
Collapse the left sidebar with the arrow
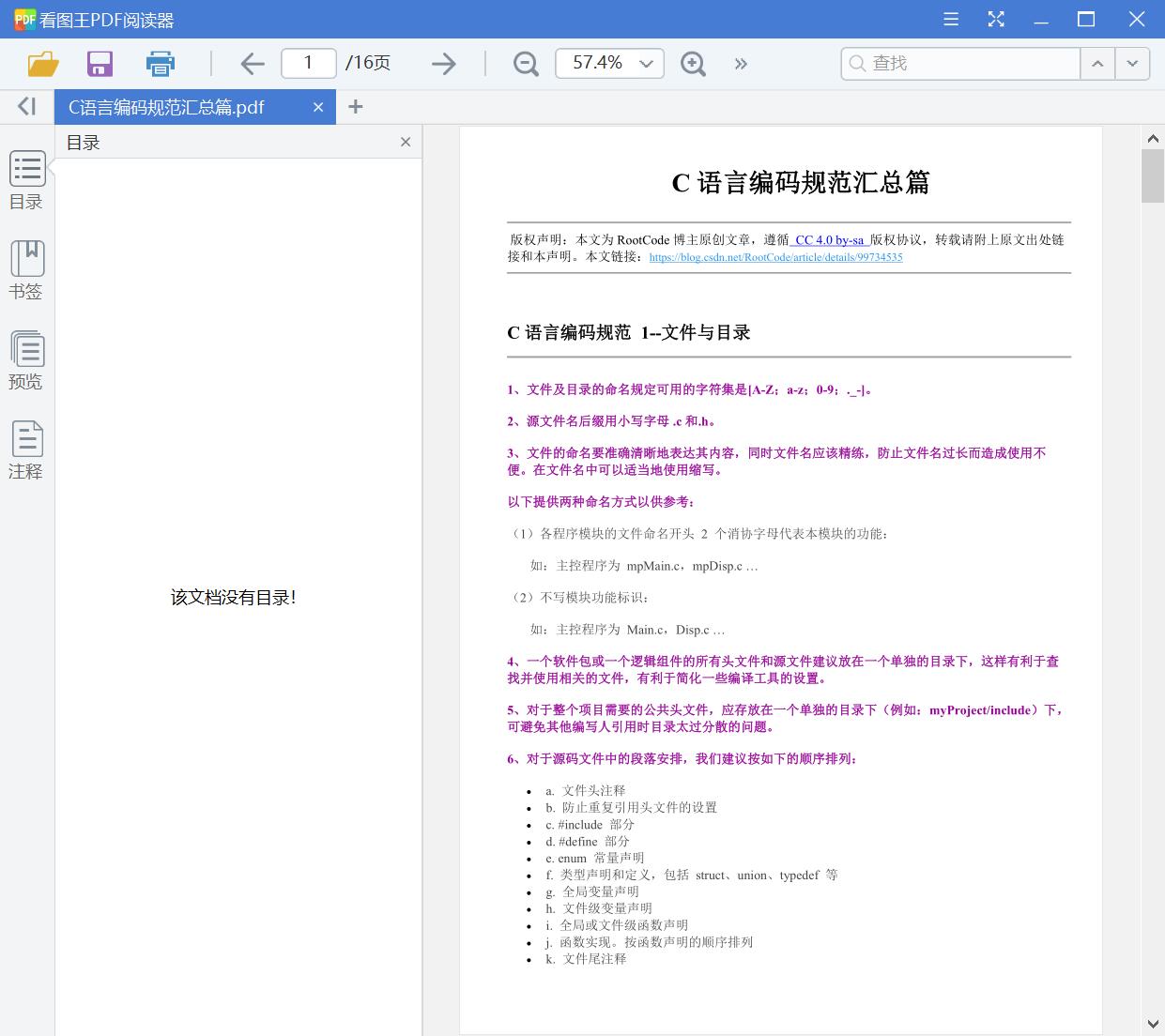25,106
